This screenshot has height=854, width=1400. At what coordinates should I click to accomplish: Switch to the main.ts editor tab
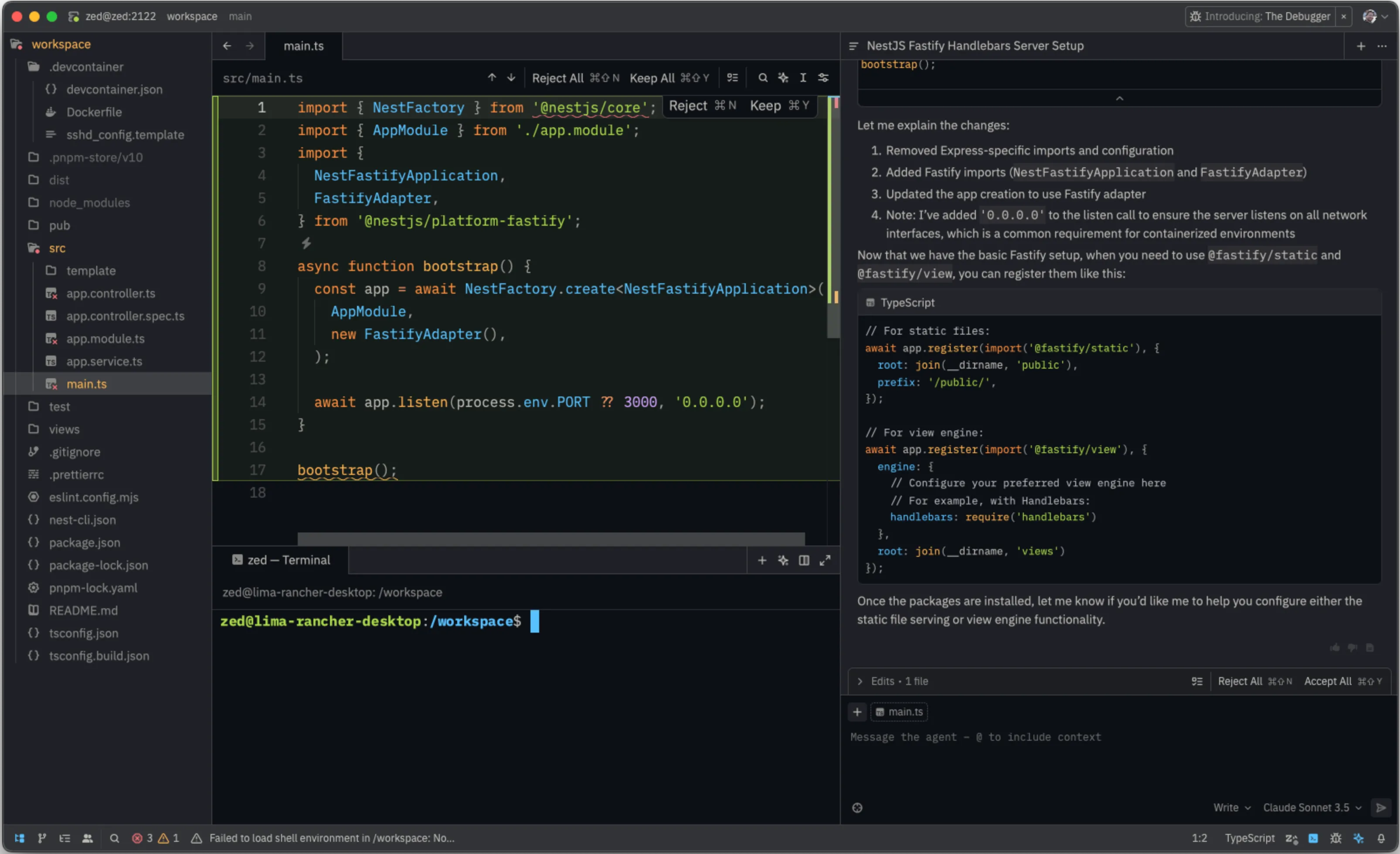point(303,46)
